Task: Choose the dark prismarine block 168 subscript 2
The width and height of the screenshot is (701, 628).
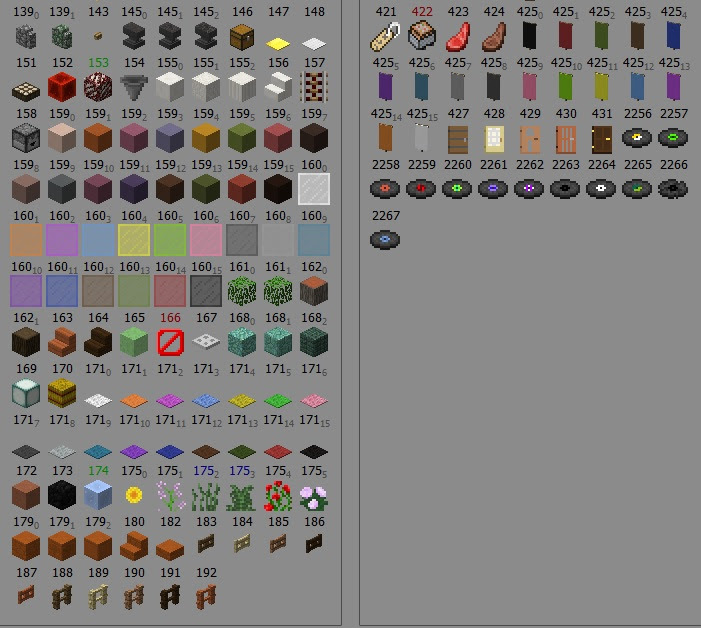Action: [314, 342]
